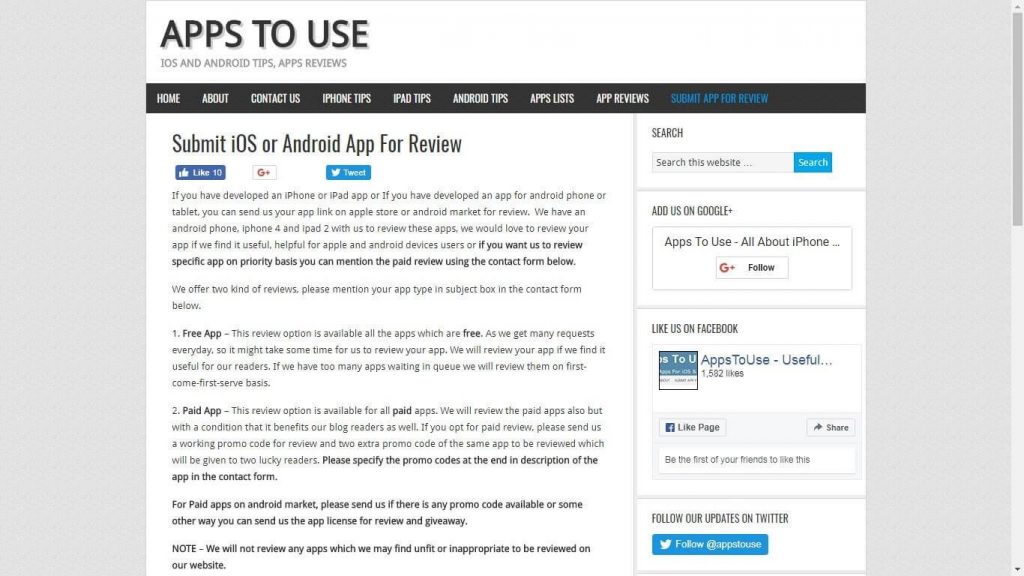Click the Facebook Share button
This screenshot has width=1024, height=576.
pyautogui.click(x=831, y=427)
